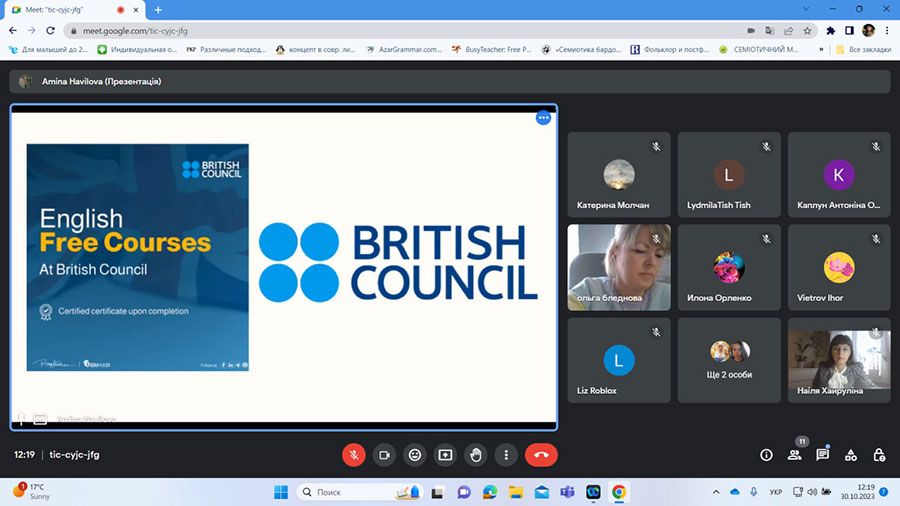This screenshot has height=506, width=900.
Task: Go forward in browser history
Action: (x=32, y=30)
